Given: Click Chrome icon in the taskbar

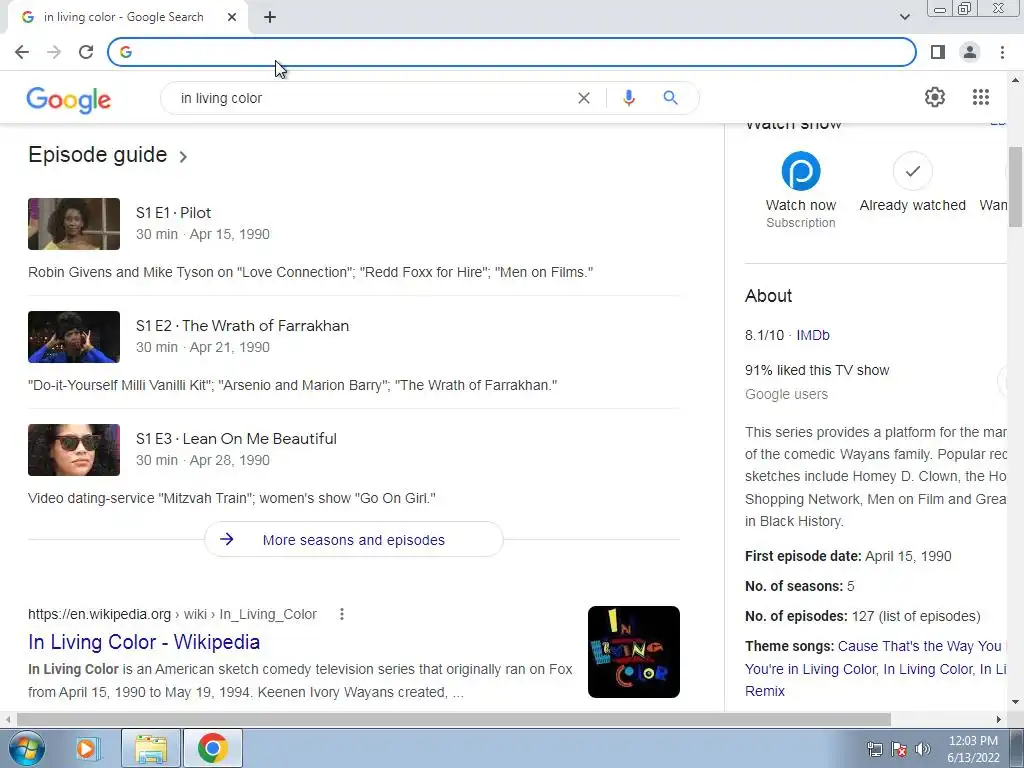Looking at the screenshot, I should point(212,748).
